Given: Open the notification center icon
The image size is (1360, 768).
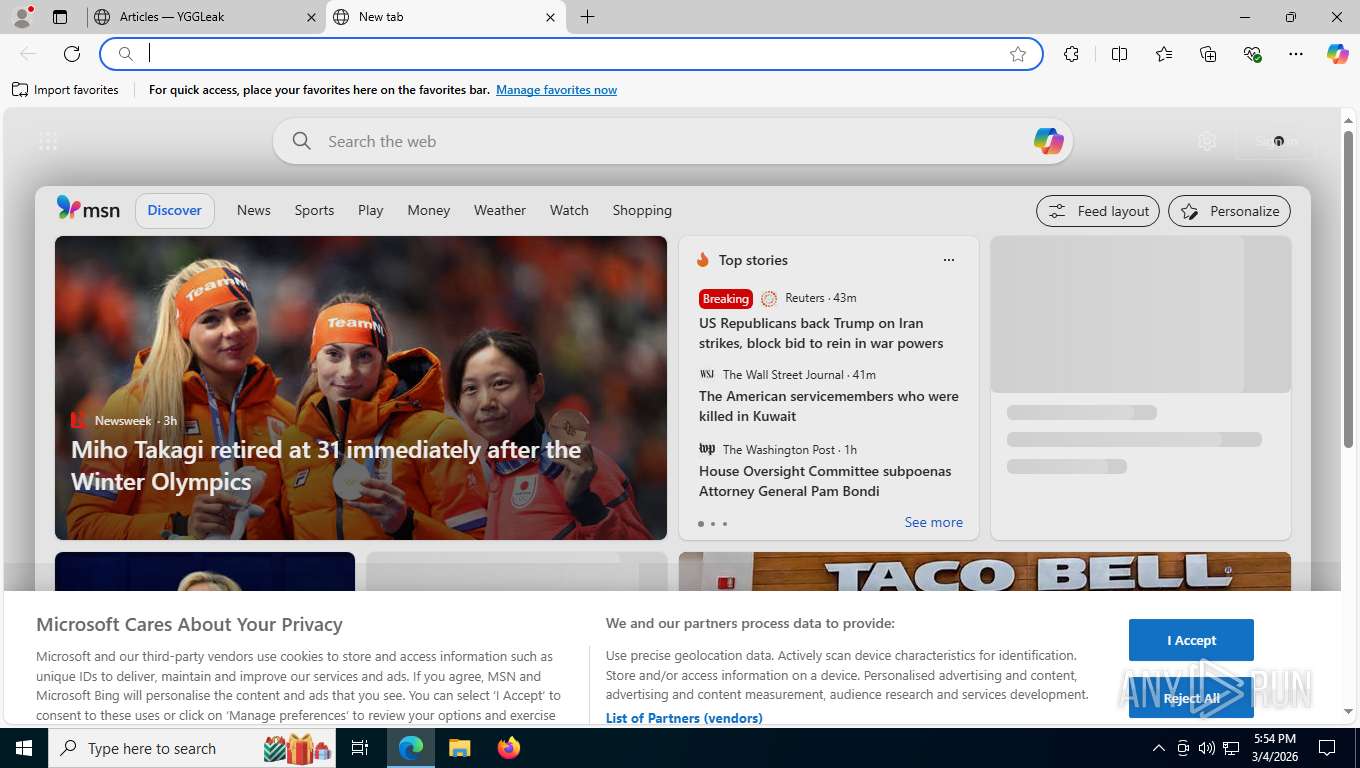Looking at the screenshot, I should [x=1327, y=748].
